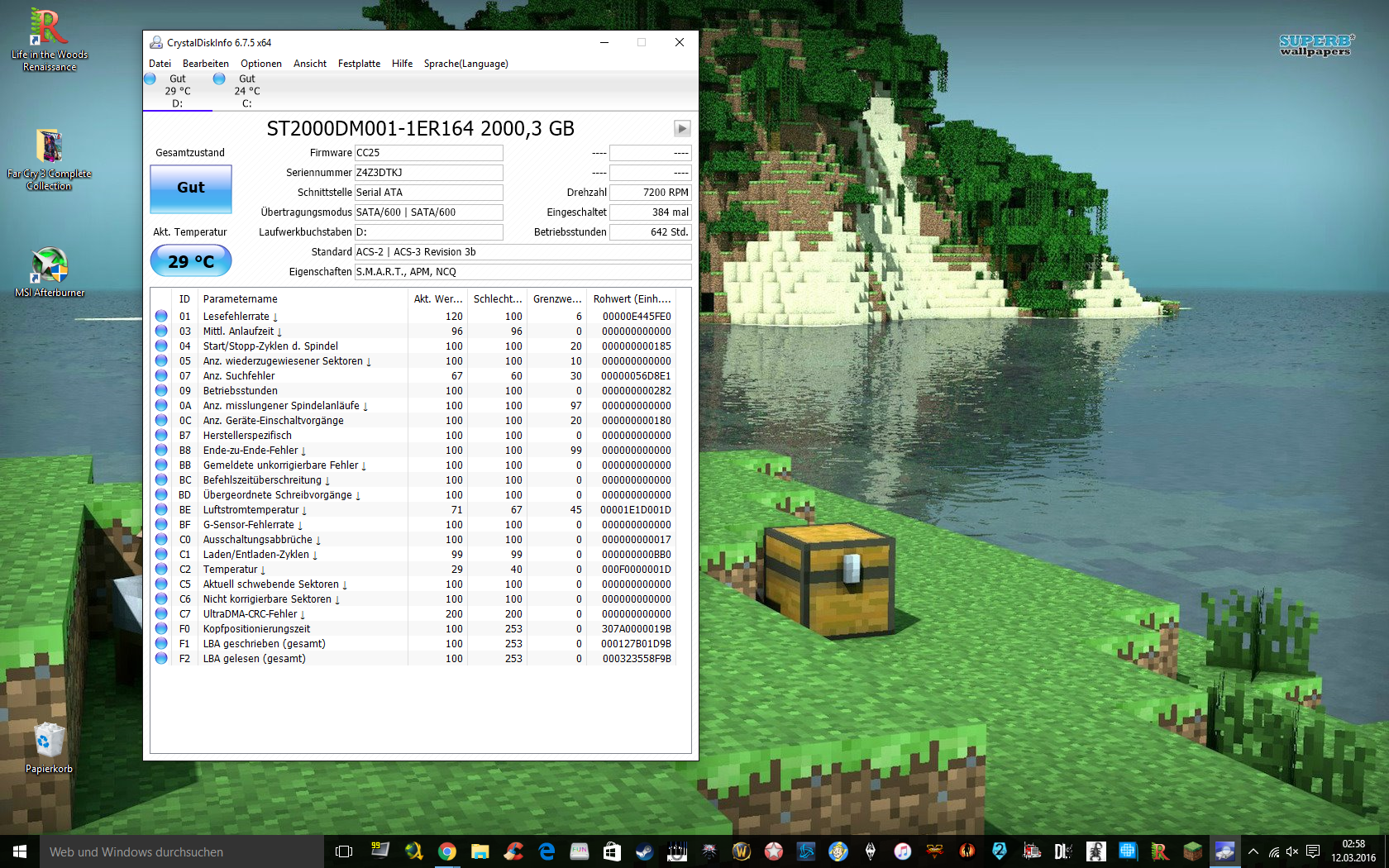Image resolution: width=1389 pixels, height=868 pixels.
Task: Click the Rohwert column header
Action: [x=632, y=299]
